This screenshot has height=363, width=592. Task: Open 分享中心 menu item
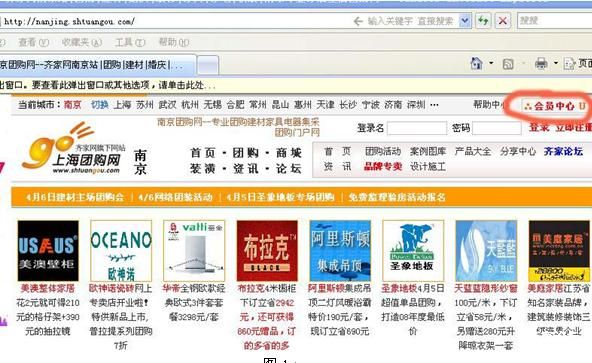(518, 151)
